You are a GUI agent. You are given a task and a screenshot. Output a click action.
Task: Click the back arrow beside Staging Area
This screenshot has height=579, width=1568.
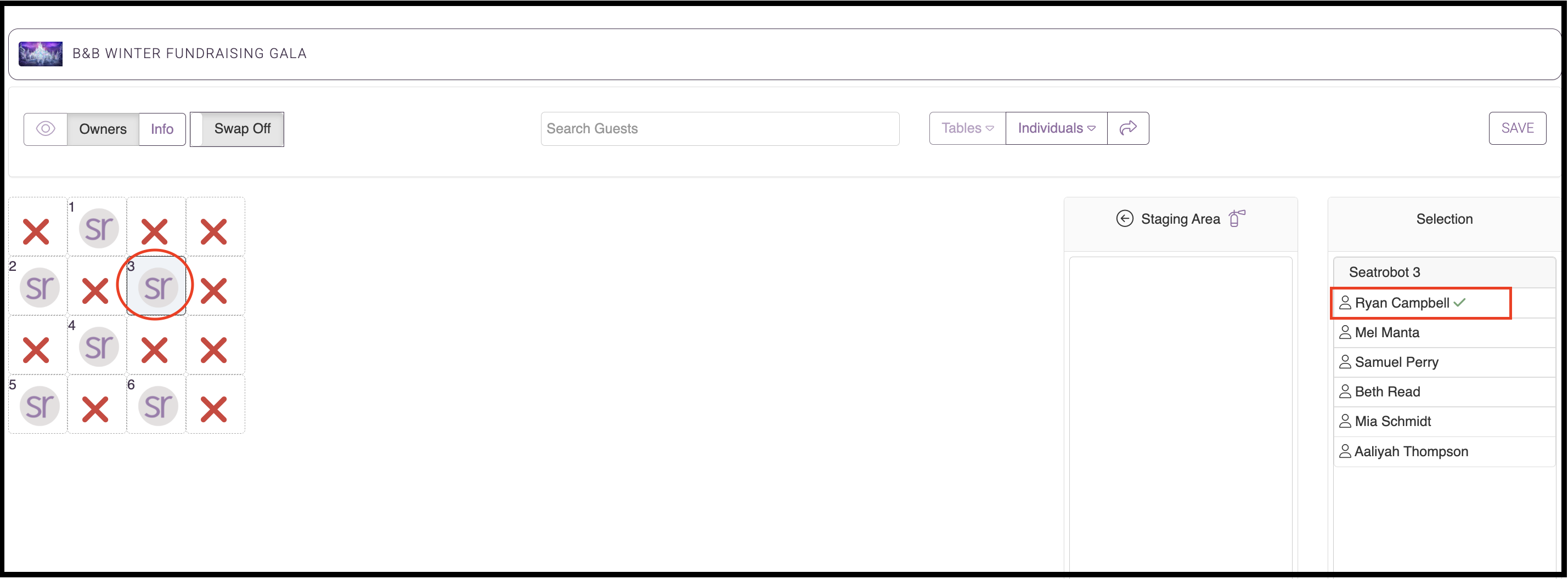coord(1124,218)
